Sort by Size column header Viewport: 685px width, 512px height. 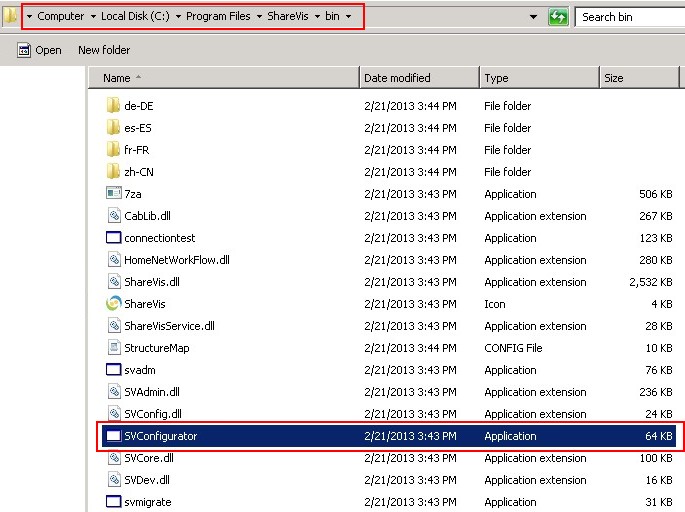pyautogui.click(x=640, y=78)
